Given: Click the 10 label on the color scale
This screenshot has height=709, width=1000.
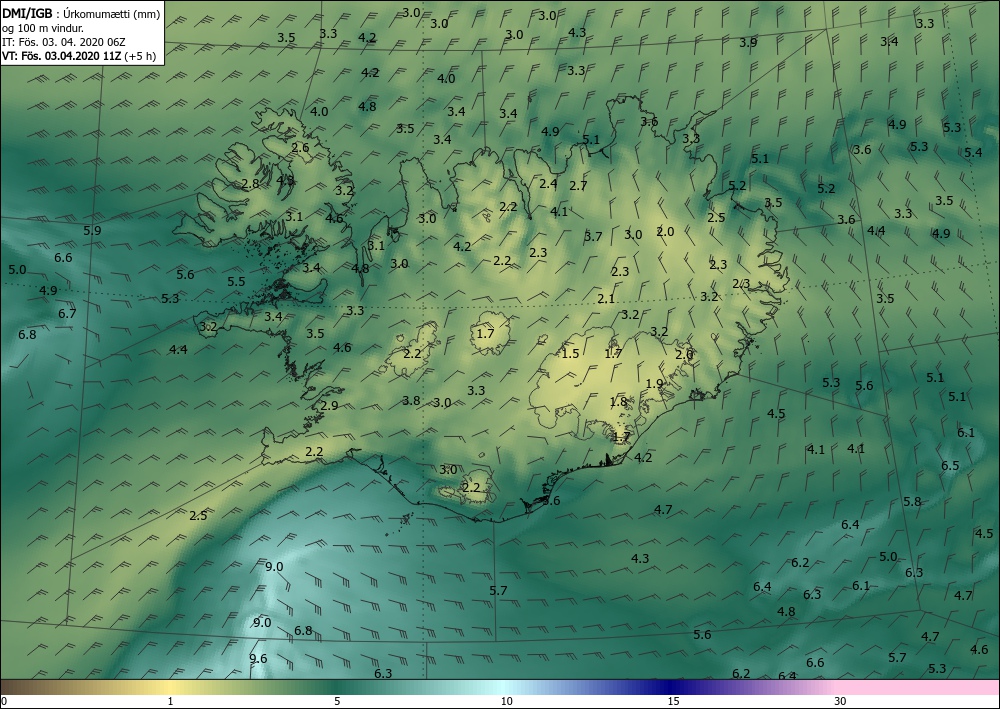Looking at the screenshot, I should click(506, 701).
